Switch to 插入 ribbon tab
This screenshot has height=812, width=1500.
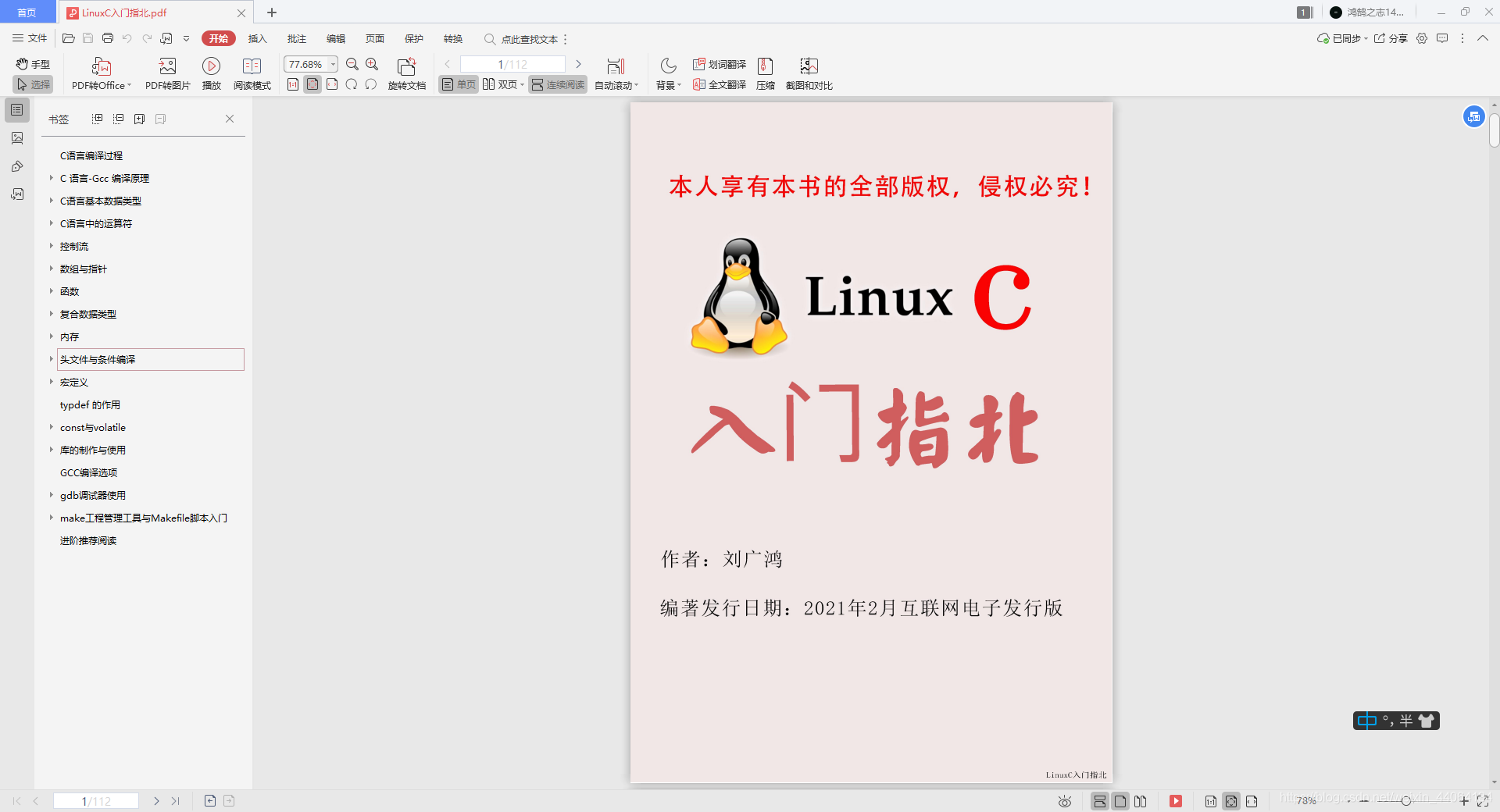(258, 38)
